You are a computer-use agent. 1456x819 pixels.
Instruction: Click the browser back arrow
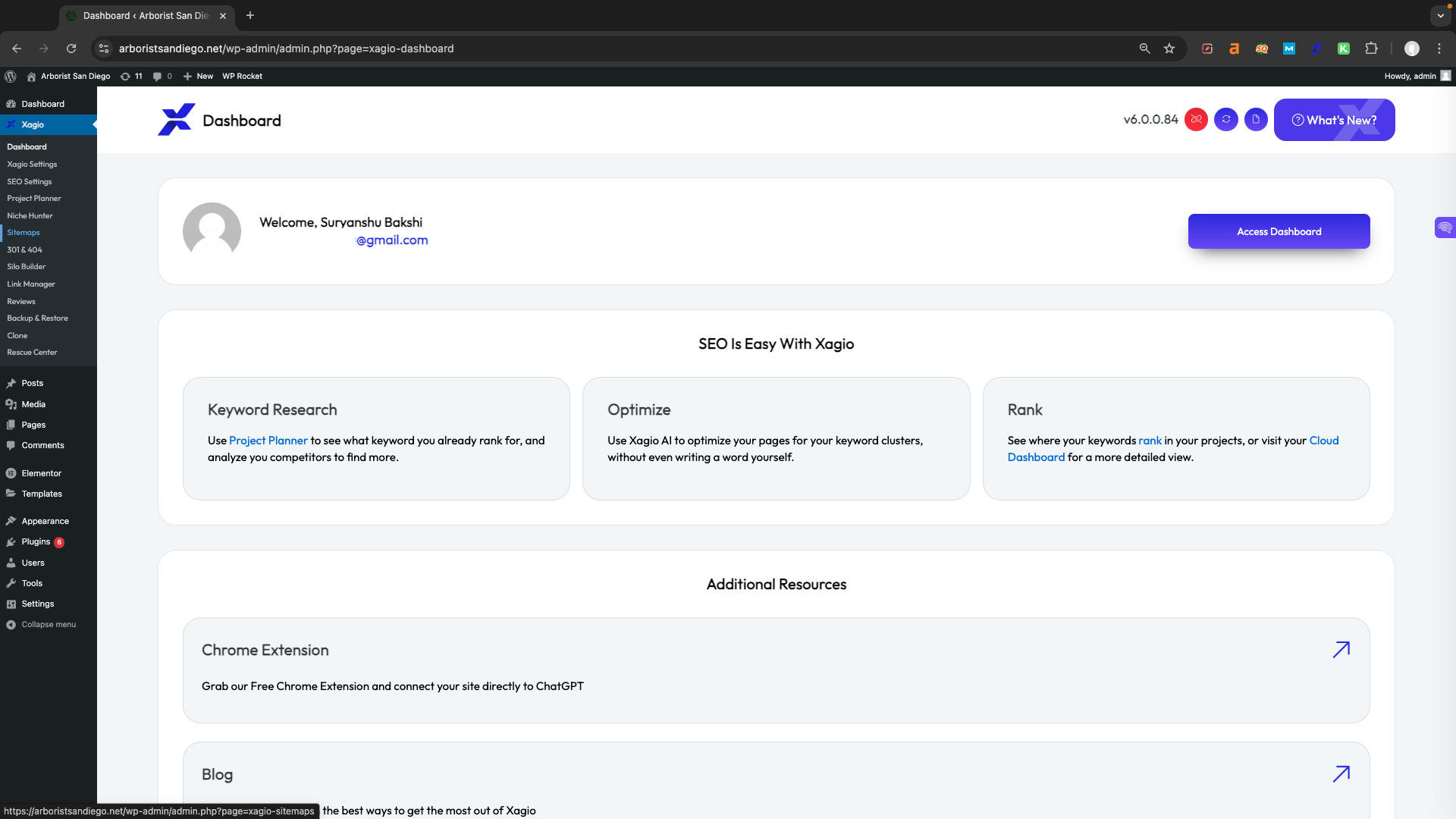[x=17, y=49]
